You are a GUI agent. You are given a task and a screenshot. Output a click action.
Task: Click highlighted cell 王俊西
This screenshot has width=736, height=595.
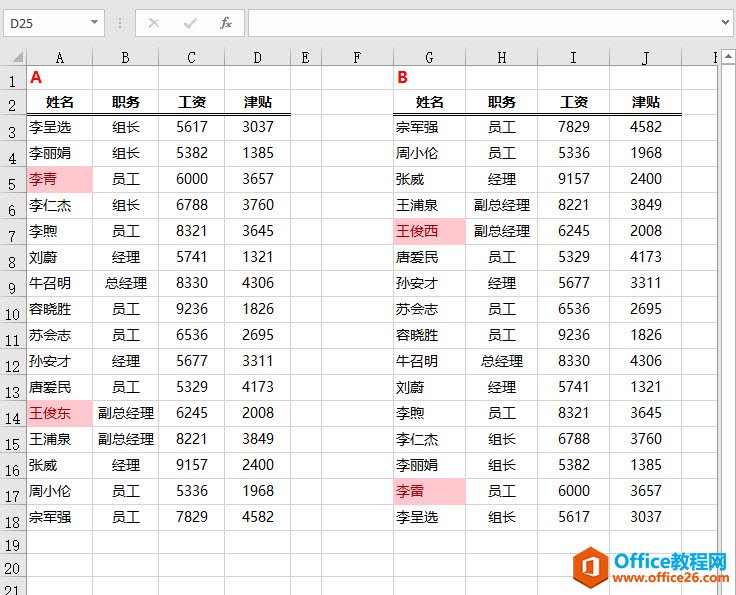[429, 231]
